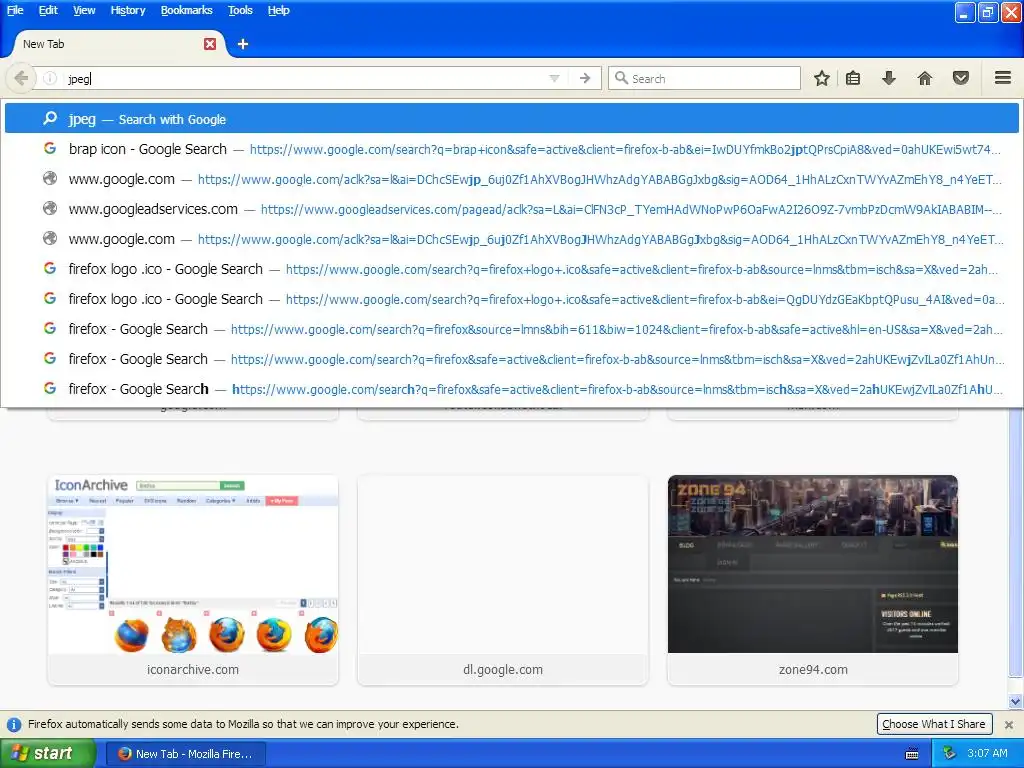Click the keyboard icon in system tray
The width and height of the screenshot is (1024, 768).
click(912, 754)
